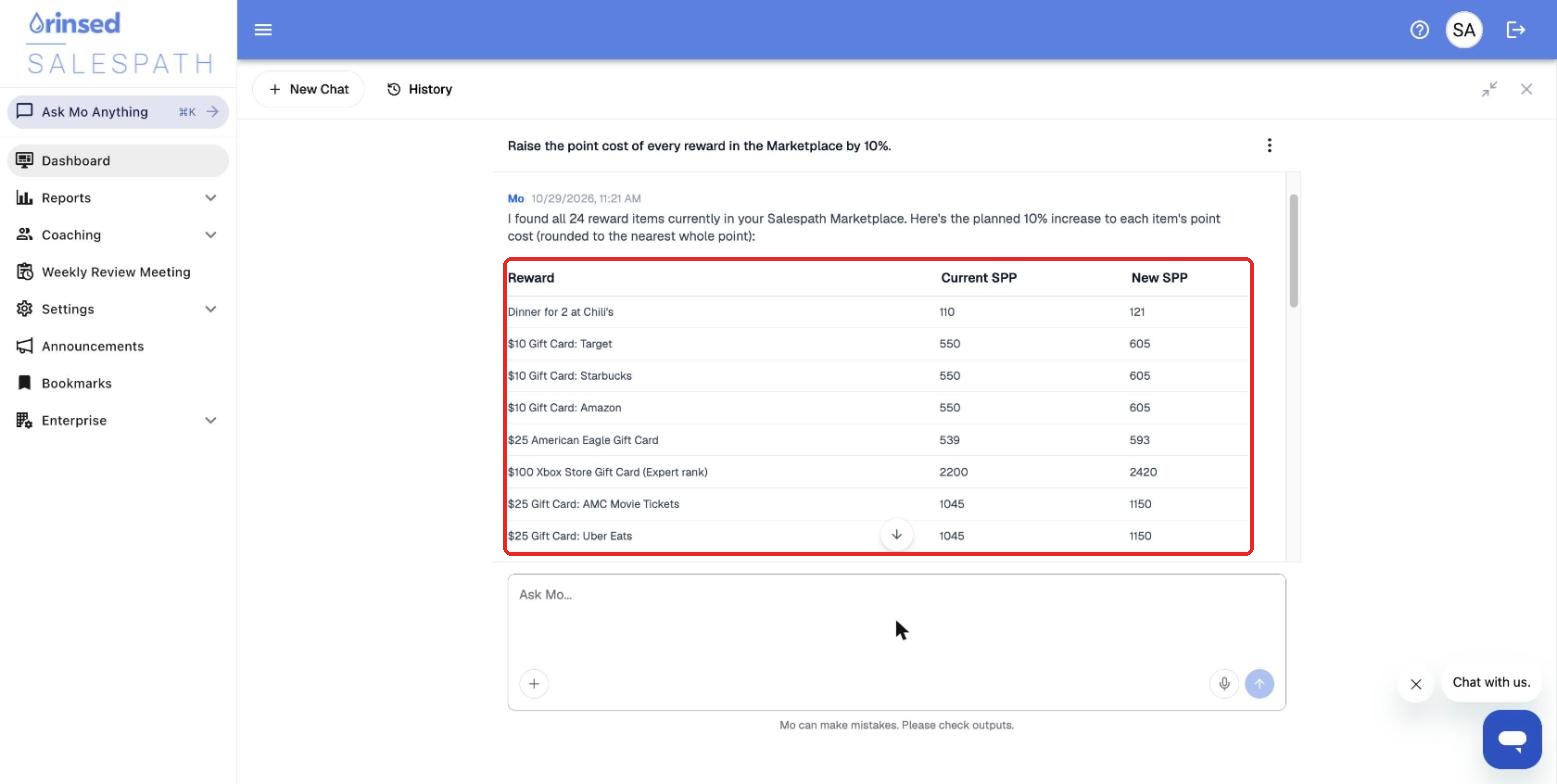Screen dimensions: 1557x784
Task: Select the $100 Xbox Store Gift Card row
Action: click(x=878, y=472)
